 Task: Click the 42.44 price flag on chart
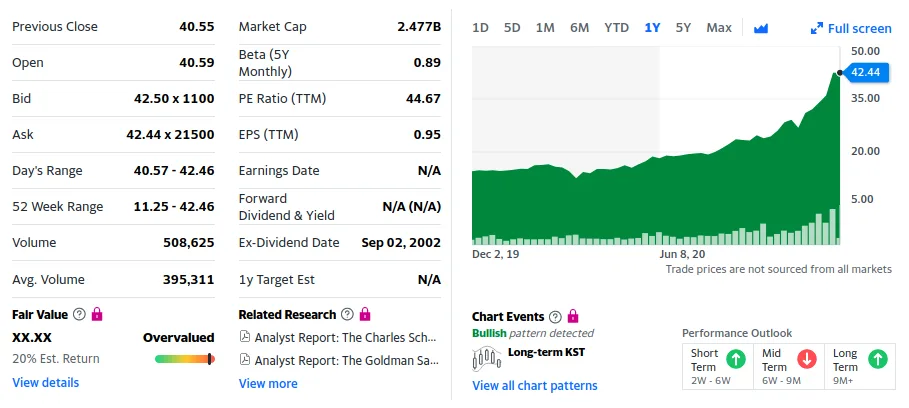point(865,72)
